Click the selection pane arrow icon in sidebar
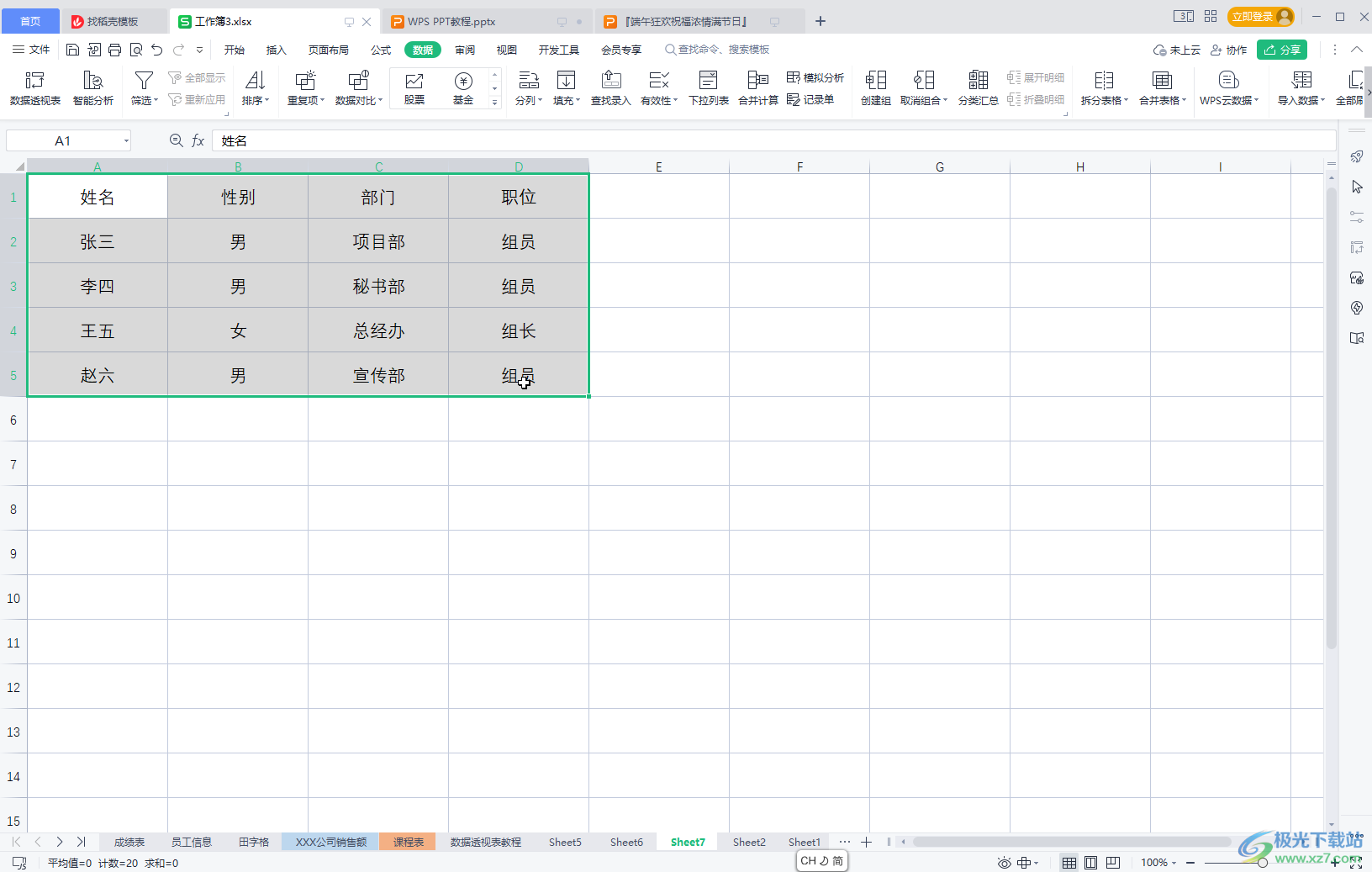1372x872 pixels. (1357, 187)
